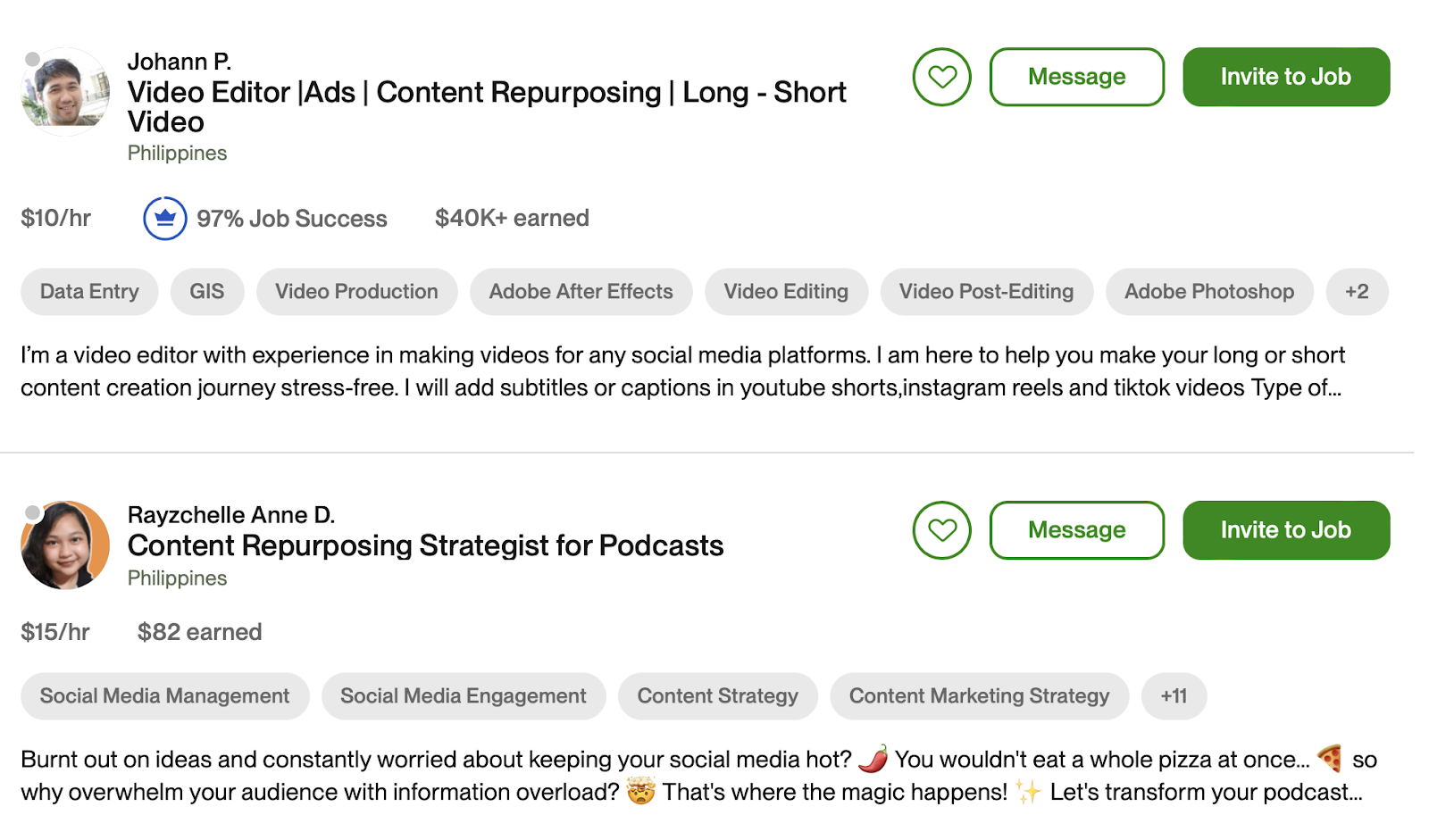Message Johann P.
1429x840 pixels.
(1076, 77)
